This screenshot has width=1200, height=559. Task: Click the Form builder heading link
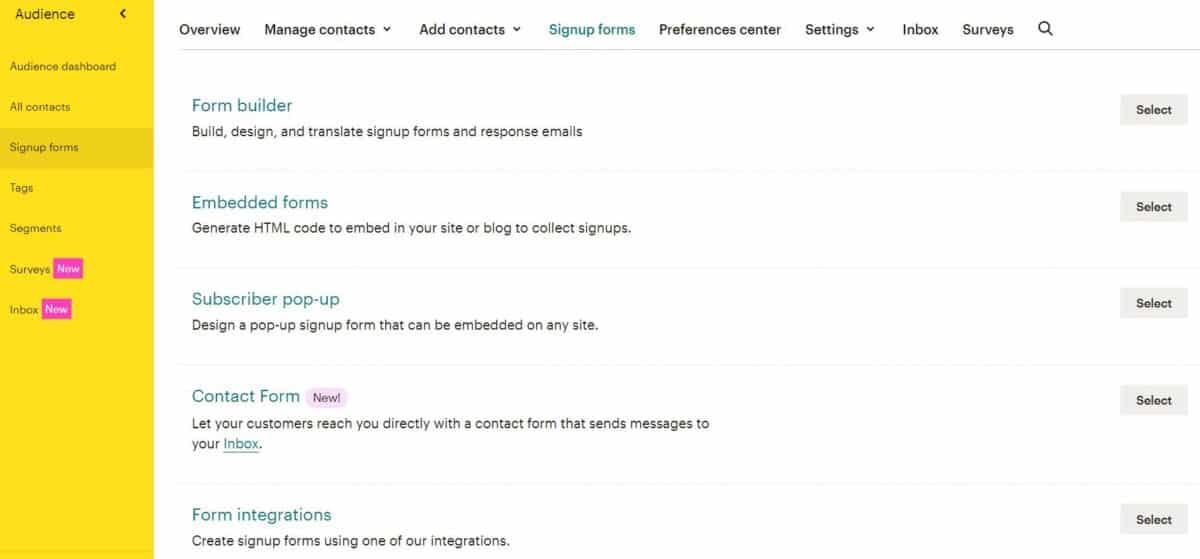pyautogui.click(x=242, y=105)
